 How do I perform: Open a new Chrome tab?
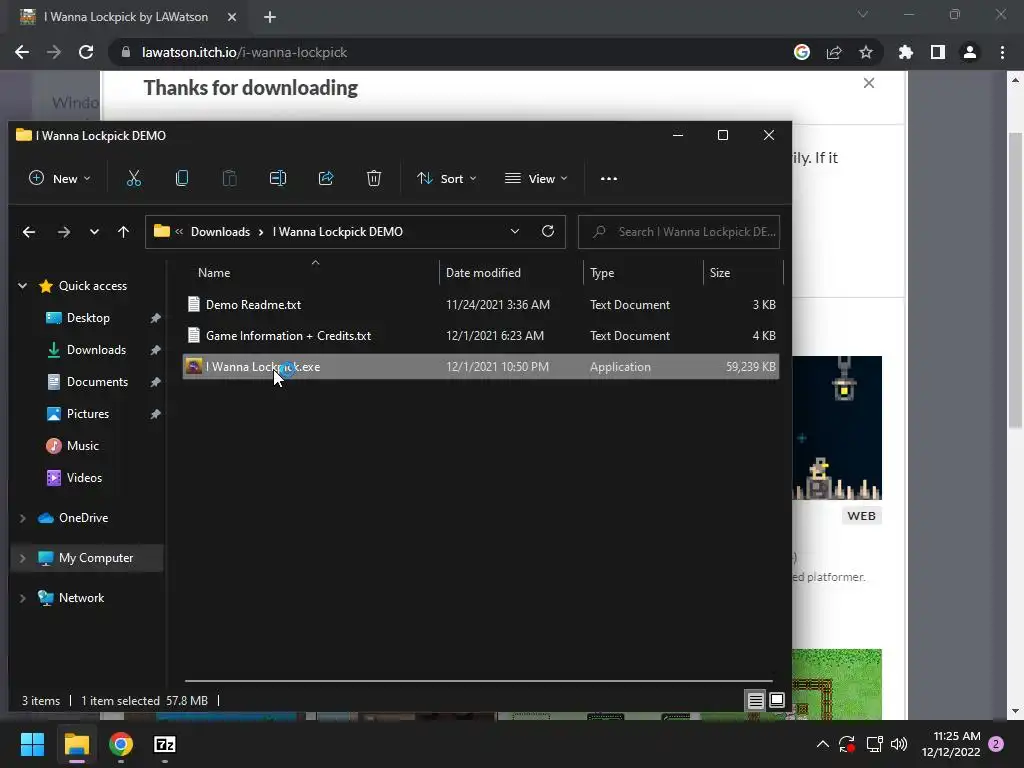pos(270,17)
